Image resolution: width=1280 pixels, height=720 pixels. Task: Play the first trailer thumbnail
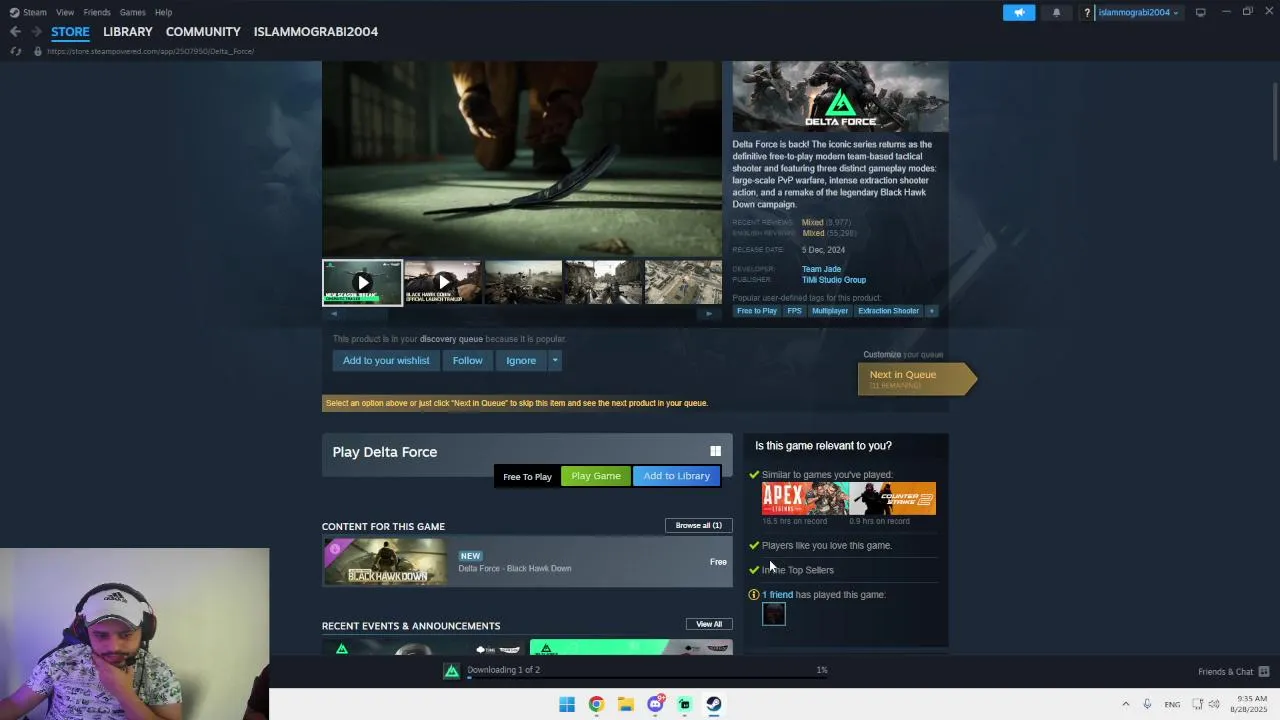click(362, 283)
